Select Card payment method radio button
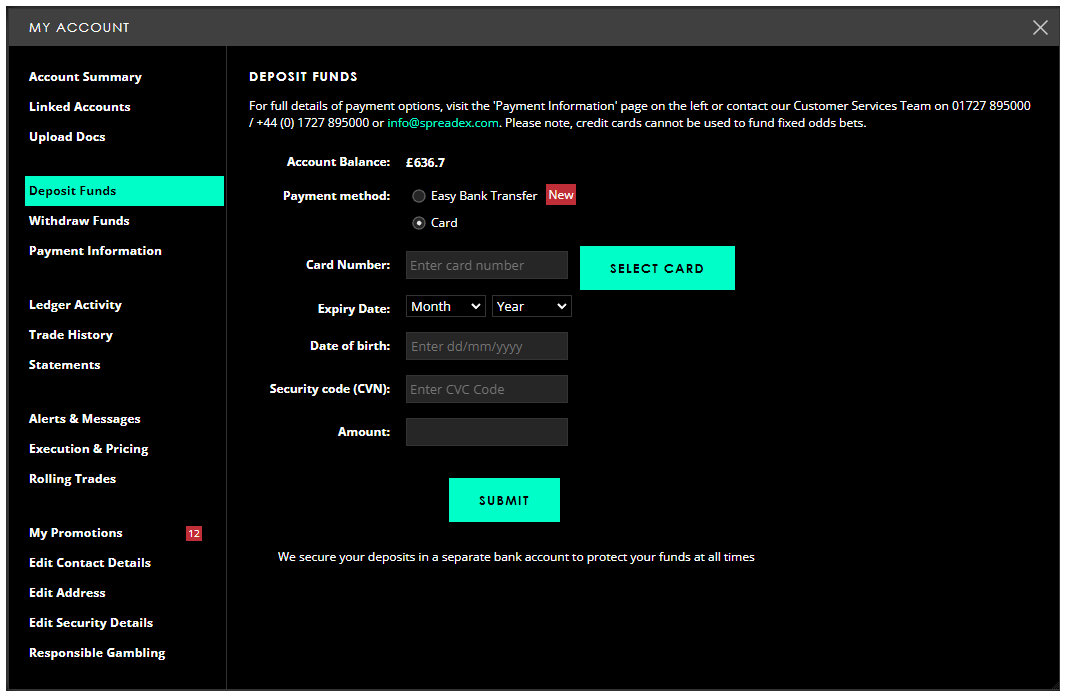The height and width of the screenshot is (697, 1067). point(419,223)
